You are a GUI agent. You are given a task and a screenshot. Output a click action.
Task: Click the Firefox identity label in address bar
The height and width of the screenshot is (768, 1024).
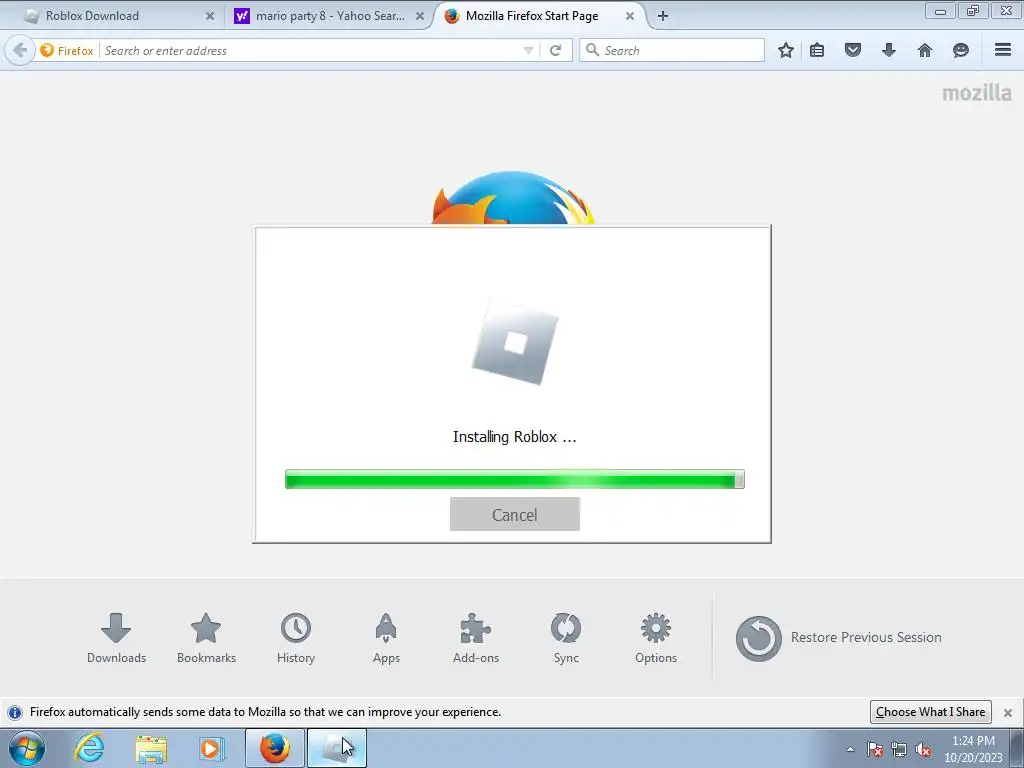click(x=67, y=50)
